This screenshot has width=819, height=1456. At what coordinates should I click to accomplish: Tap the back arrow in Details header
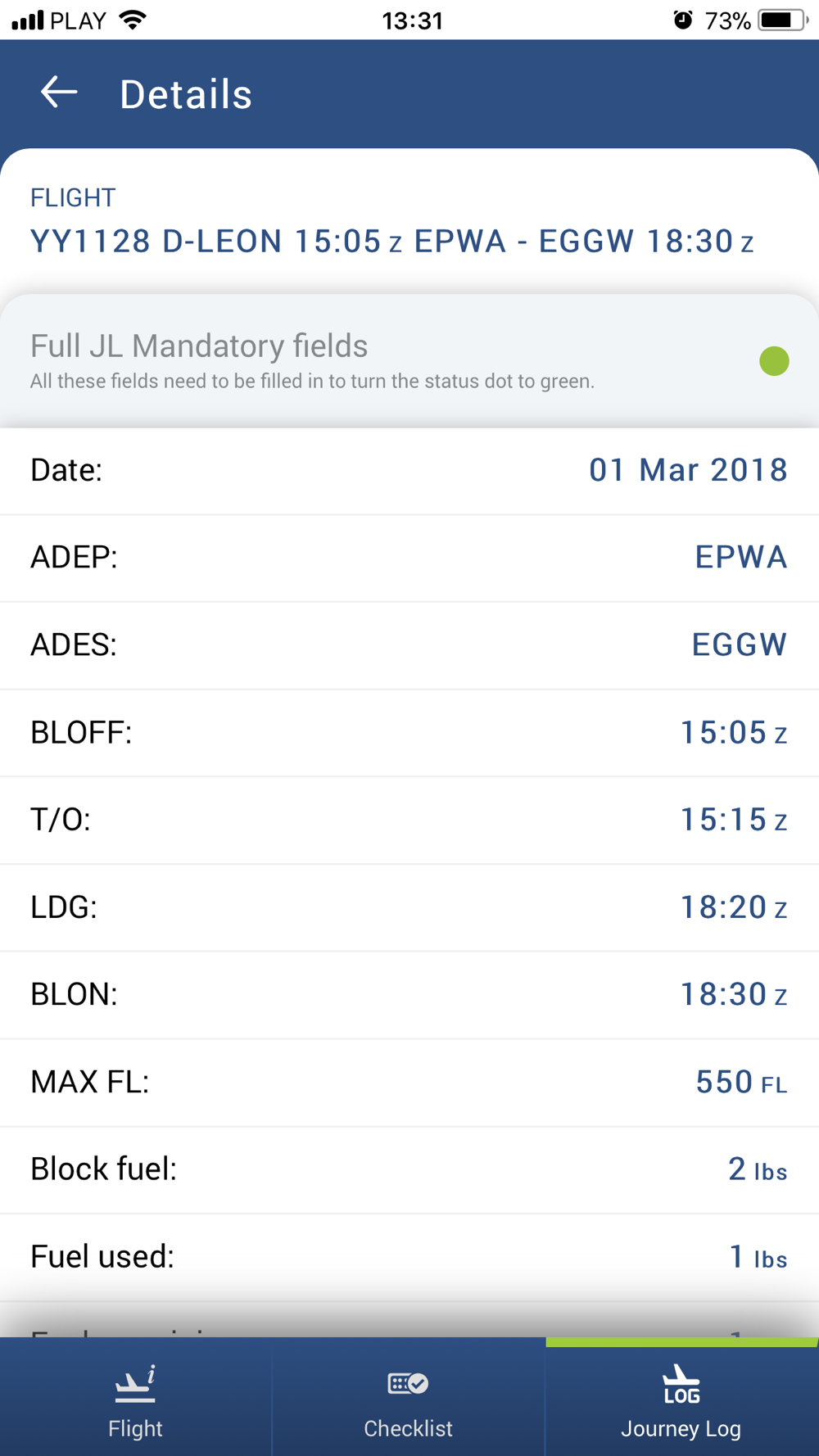point(59,93)
